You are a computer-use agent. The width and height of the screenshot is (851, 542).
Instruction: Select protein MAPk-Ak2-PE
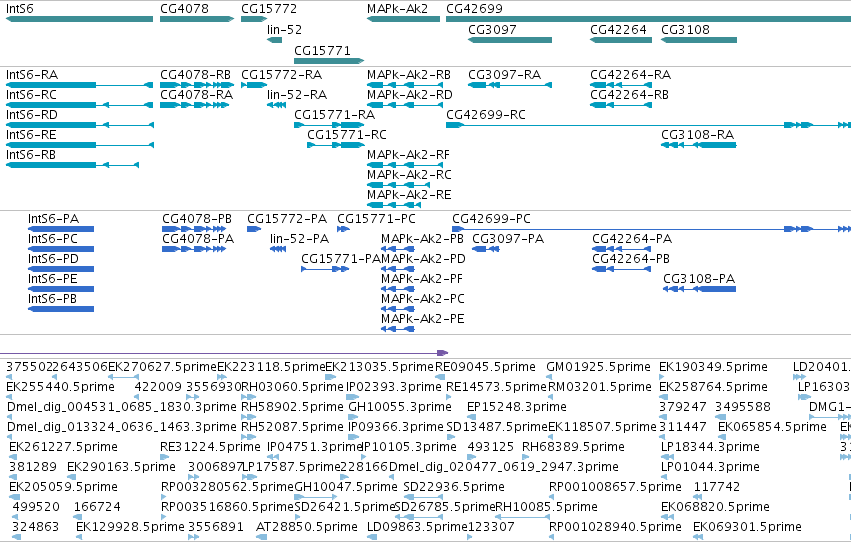pyautogui.click(x=398, y=329)
